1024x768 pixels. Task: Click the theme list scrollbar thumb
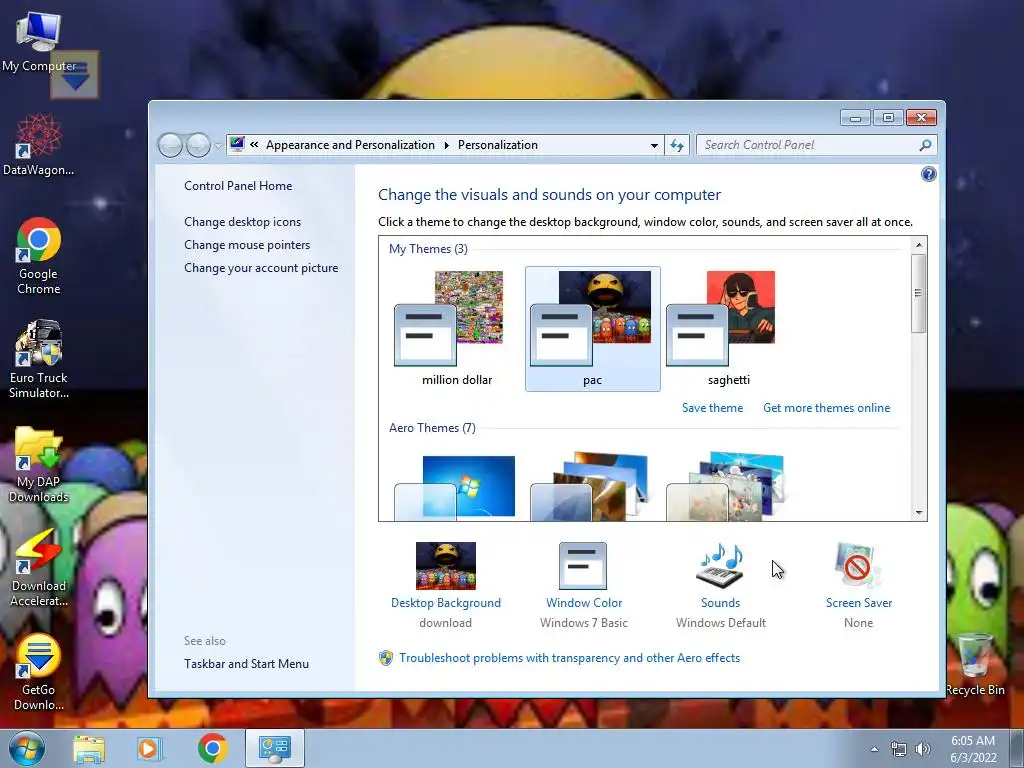[x=919, y=293]
